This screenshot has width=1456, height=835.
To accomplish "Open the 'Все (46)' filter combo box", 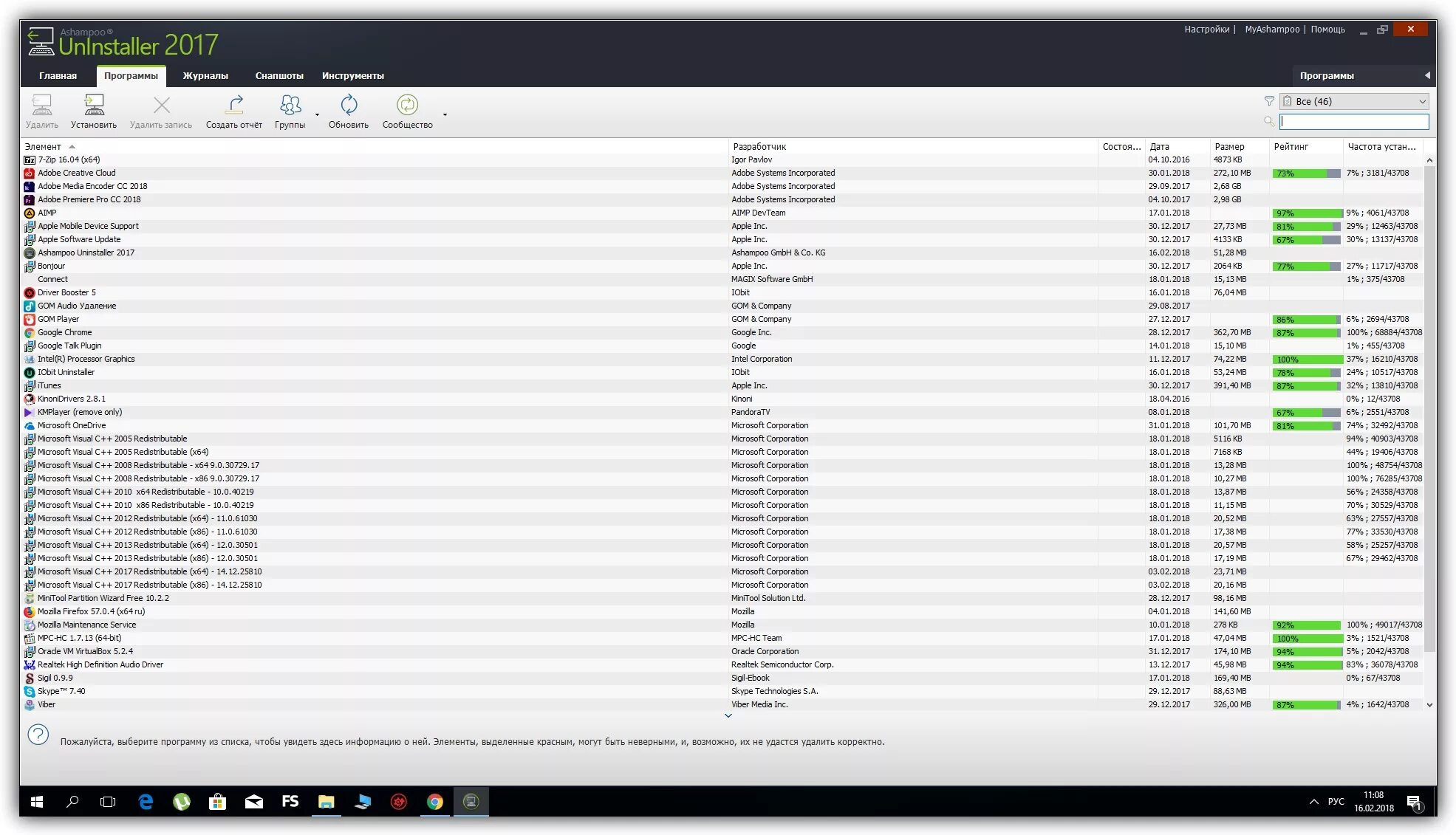I will pyautogui.click(x=1354, y=101).
